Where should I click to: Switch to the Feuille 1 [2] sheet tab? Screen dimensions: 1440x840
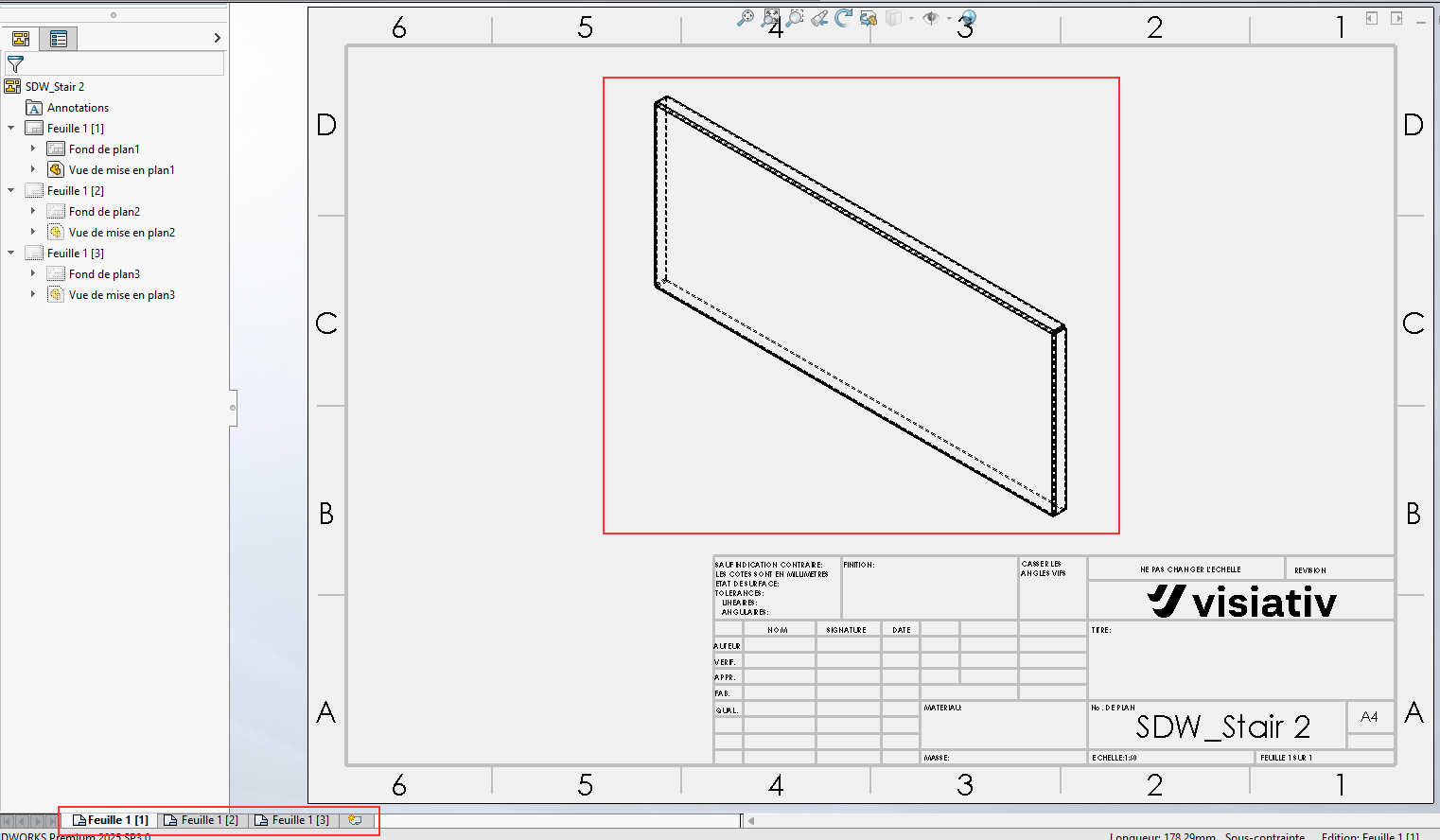202,820
